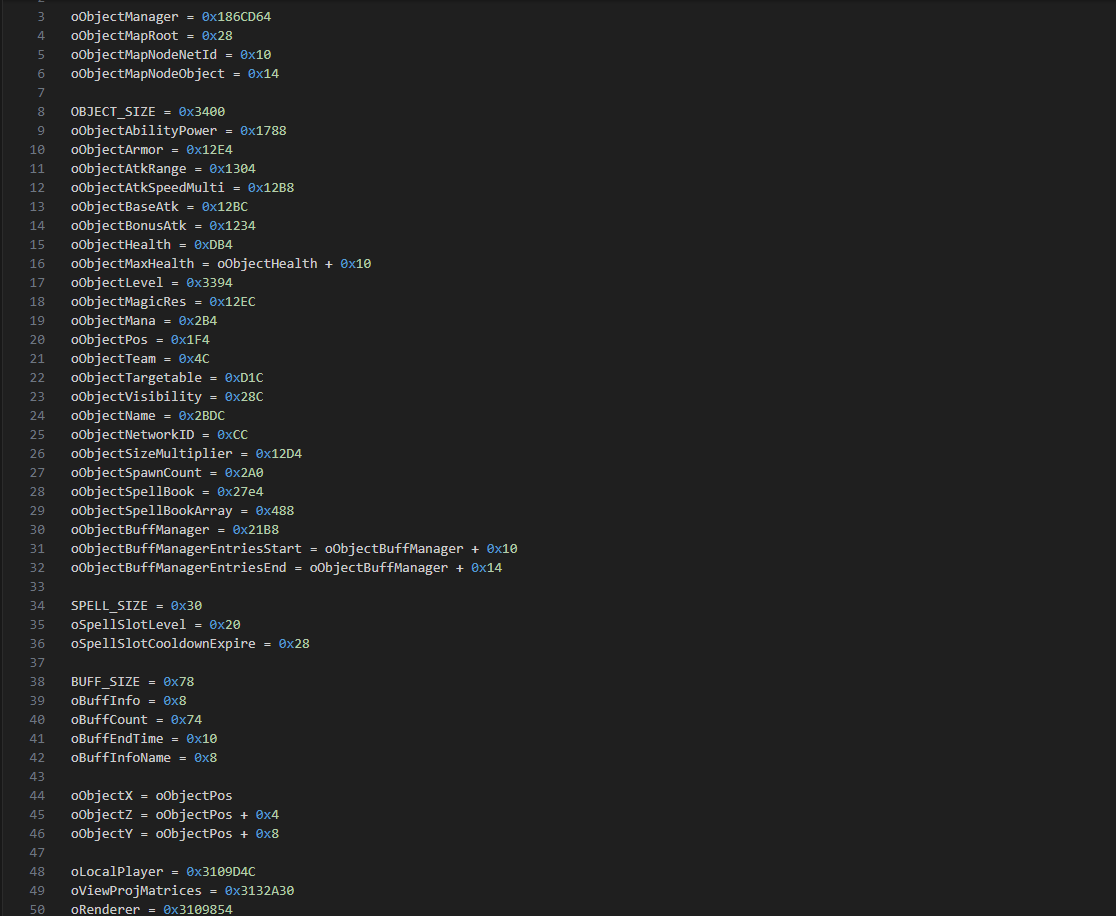1116x916 pixels.
Task: Click oObjectTeam variable name
Action: pos(113,359)
